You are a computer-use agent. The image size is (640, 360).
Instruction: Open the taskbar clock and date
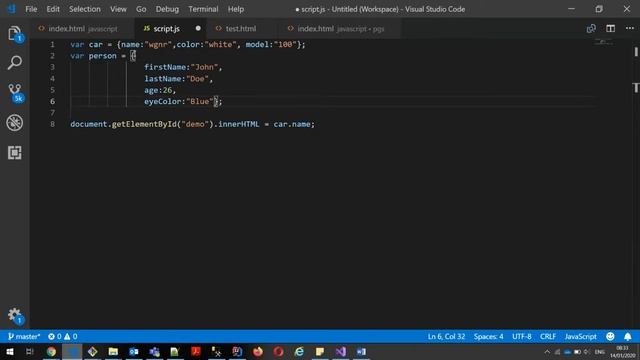622,352
